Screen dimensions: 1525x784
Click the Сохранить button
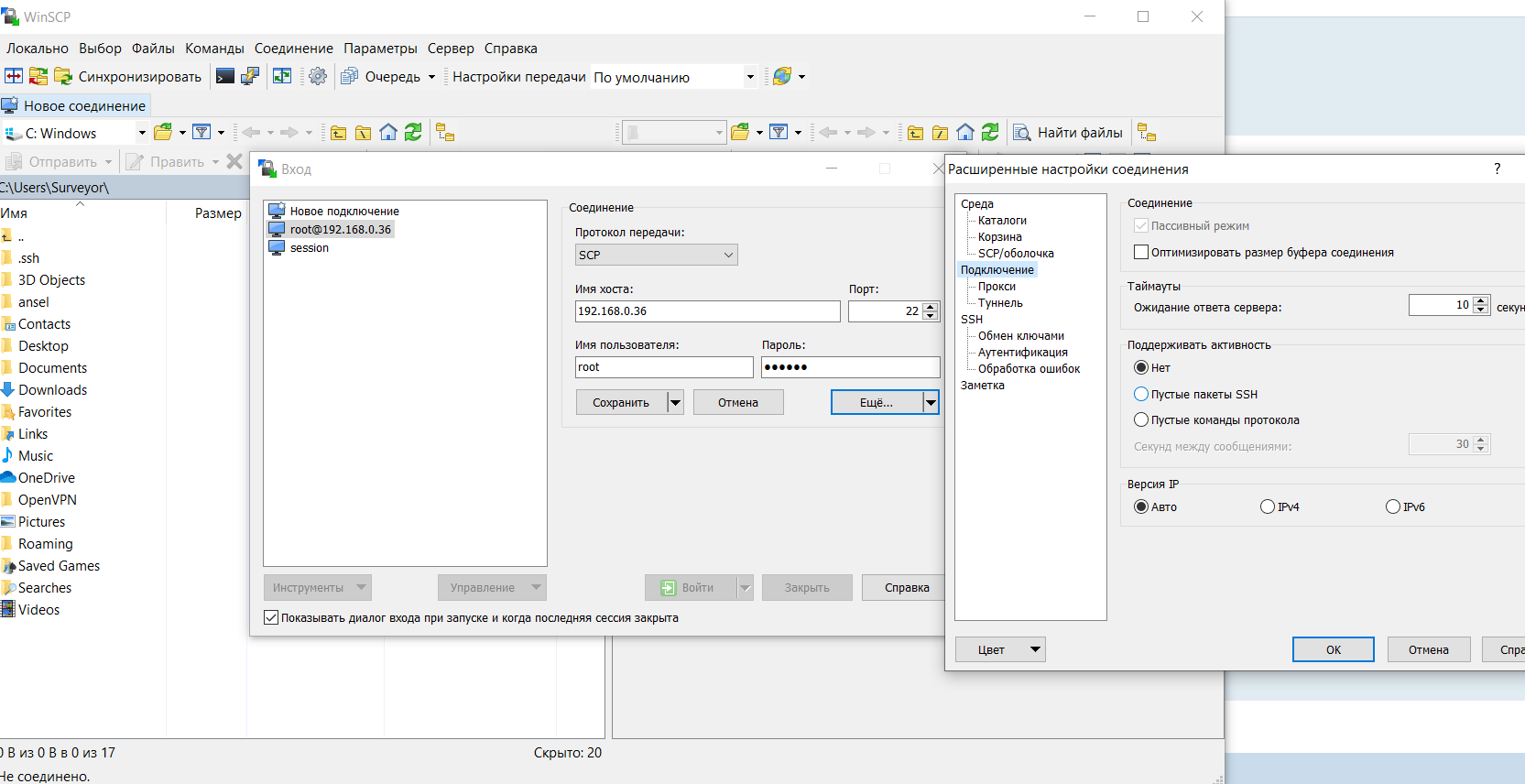620,402
